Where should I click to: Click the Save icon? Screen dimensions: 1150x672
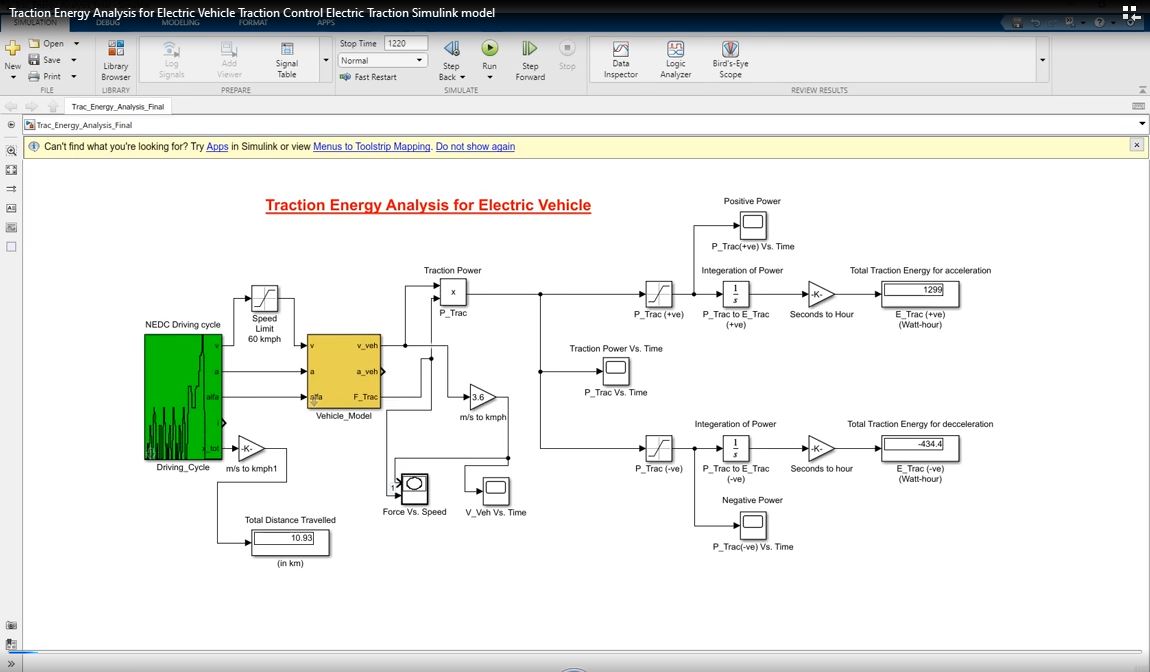click(x=34, y=60)
